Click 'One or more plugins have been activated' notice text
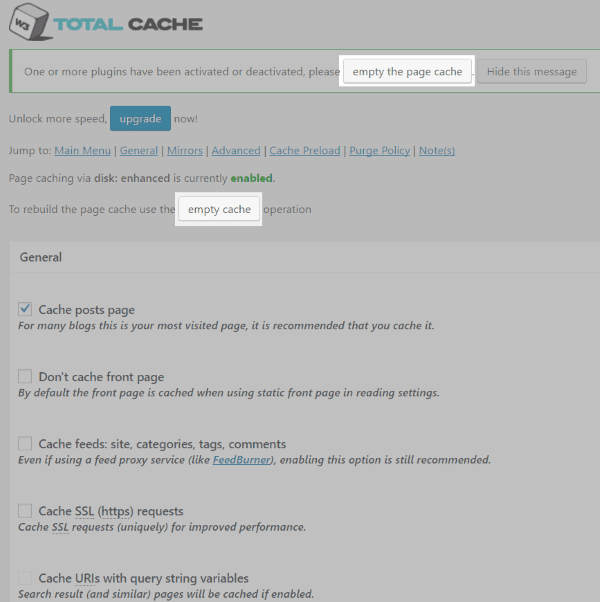The width and height of the screenshot is (600, 602). pyautogui.click(x=182, y=72)
